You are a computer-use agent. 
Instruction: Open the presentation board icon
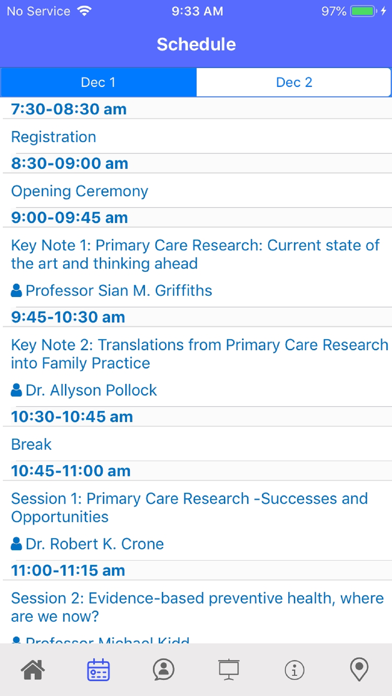(229, 669)
